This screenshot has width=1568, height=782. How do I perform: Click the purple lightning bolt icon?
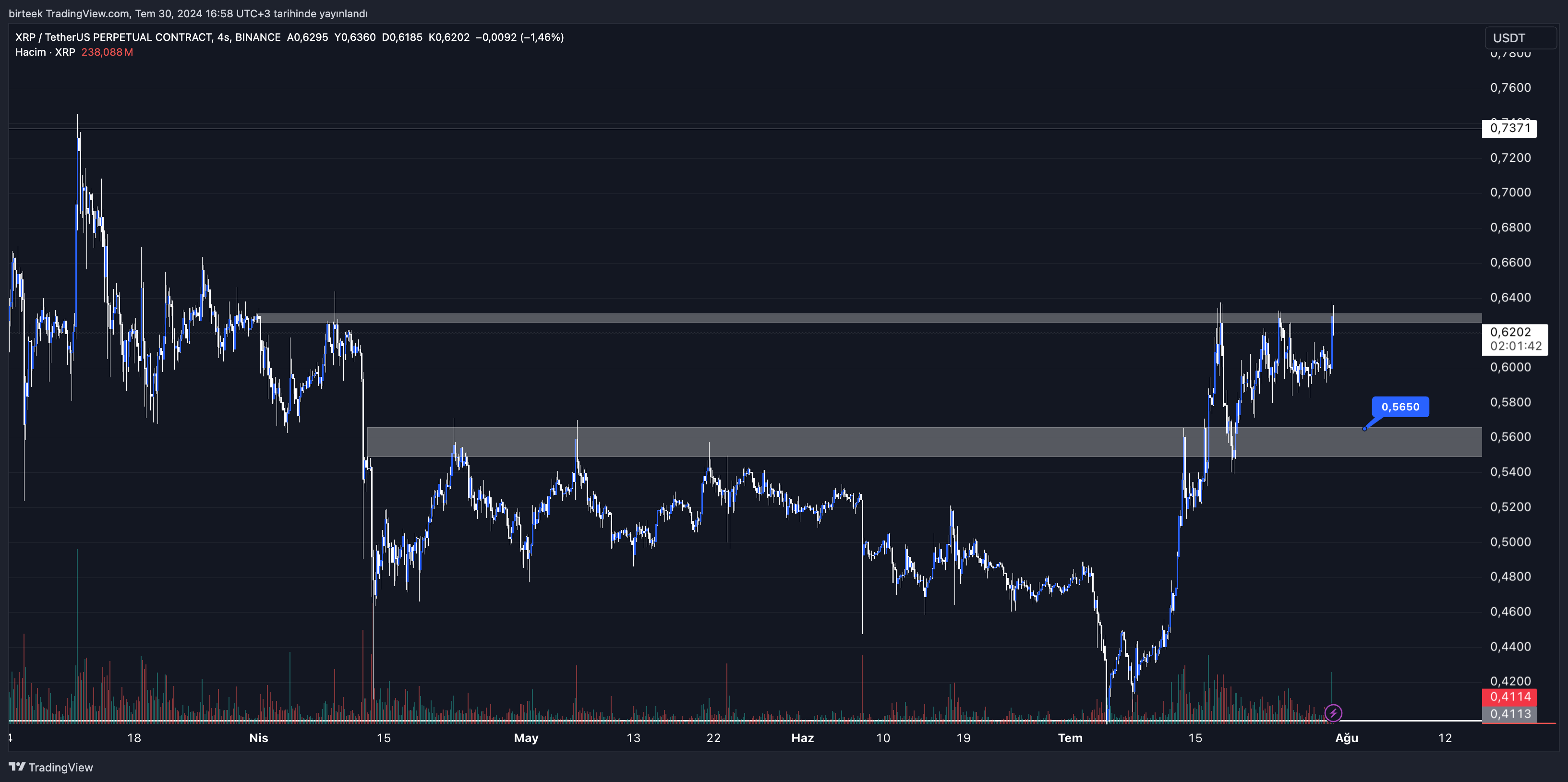pyautogui.click(x=1333, y=712)
